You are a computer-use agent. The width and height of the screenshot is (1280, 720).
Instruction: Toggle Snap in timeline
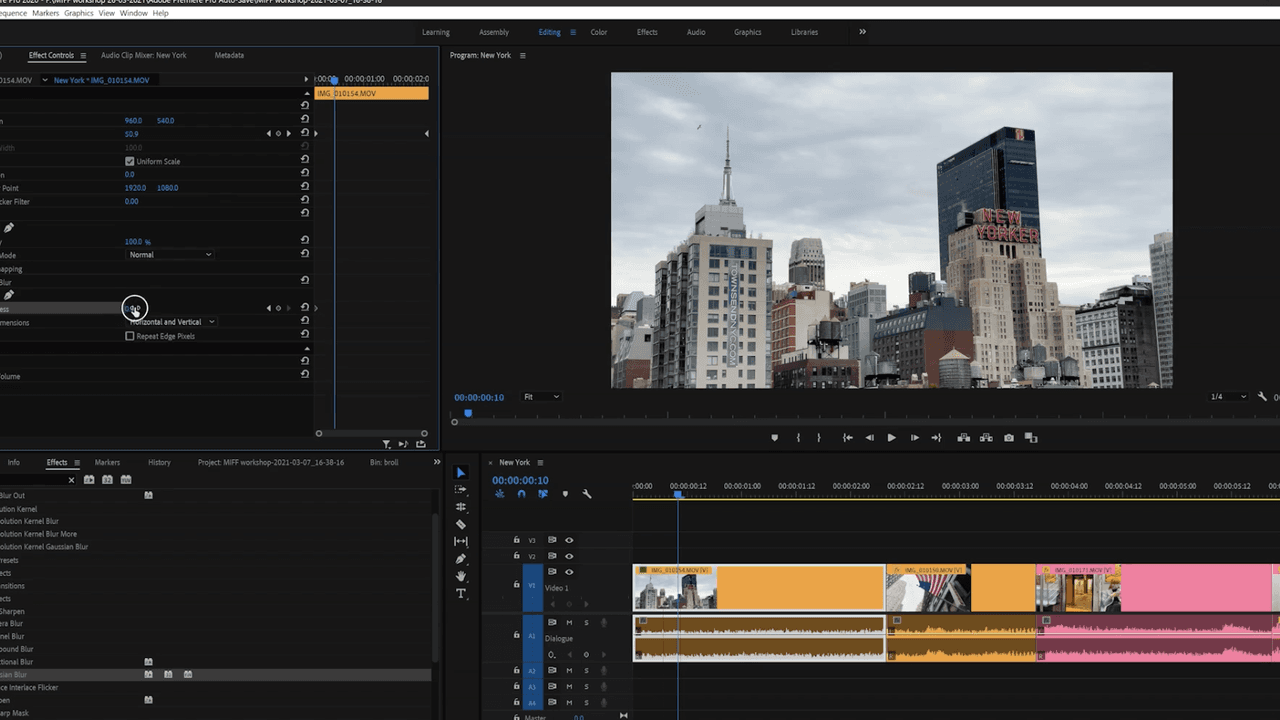pyautogui.click(x=521, y=494)
